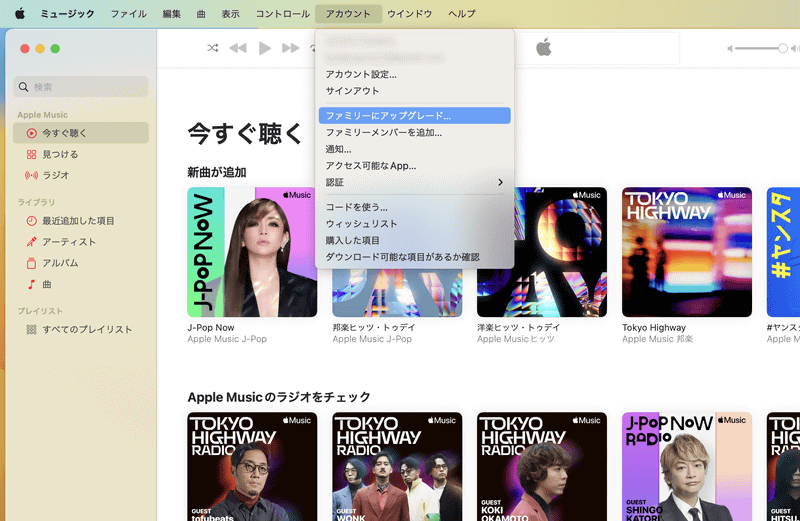This screenshot has height=521, width=800.
Task: Open ラジオ in the sidebar
Action: pyautogui.click(x=81, y=176)
